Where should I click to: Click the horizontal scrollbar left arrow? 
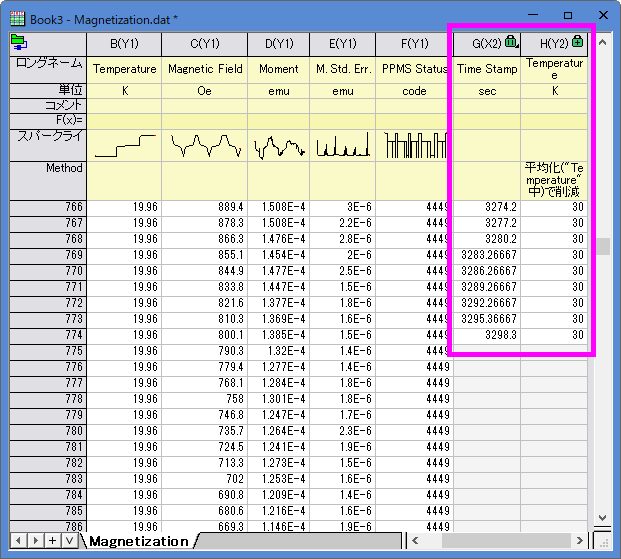tap(415, 540)
